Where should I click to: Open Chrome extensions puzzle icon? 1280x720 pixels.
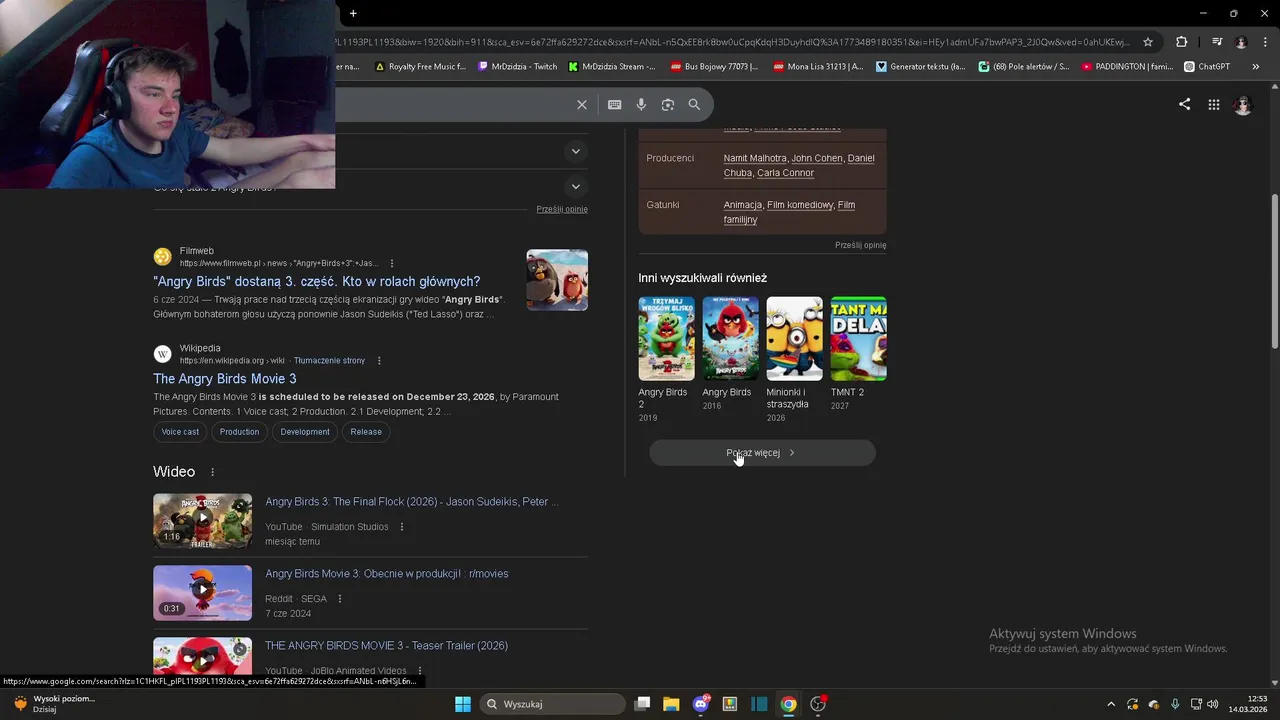[x=1181, y=42]
